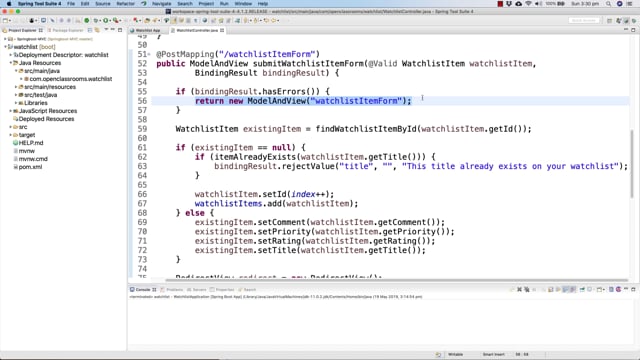This screenshot has width=640, height=360.
Task: Click the globe web browser toolbar icon
Action: [205, 20]
